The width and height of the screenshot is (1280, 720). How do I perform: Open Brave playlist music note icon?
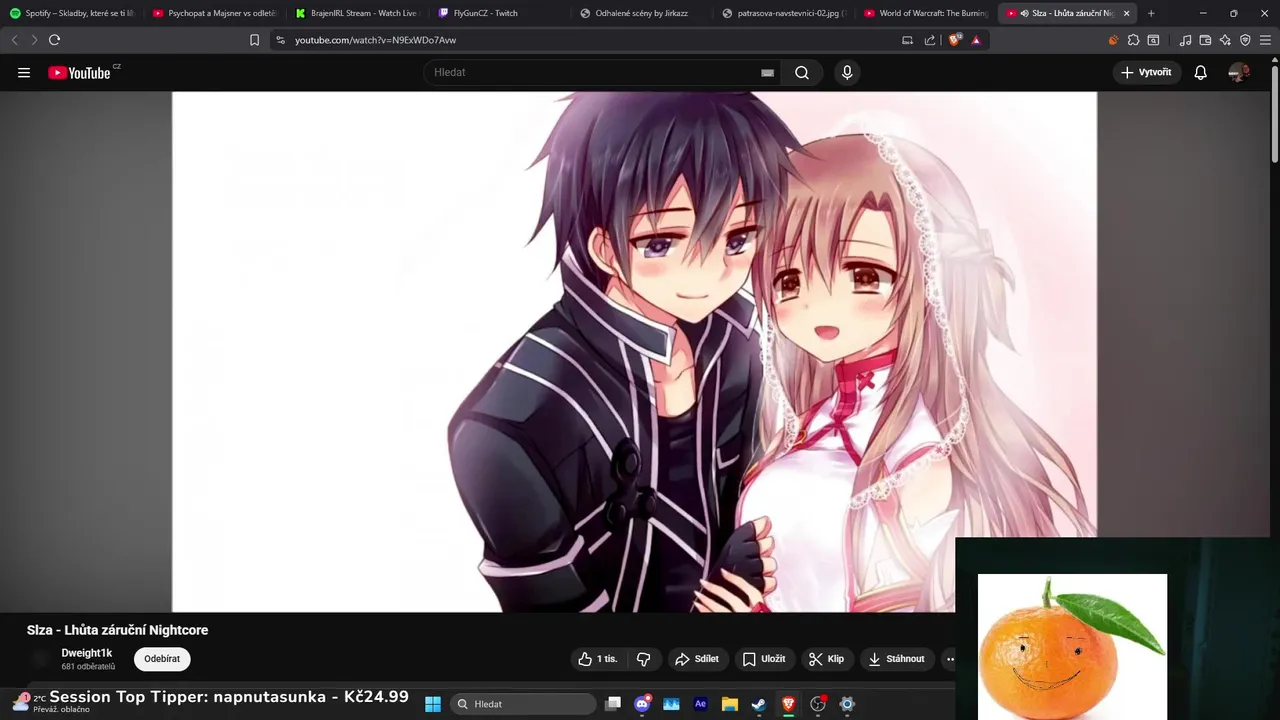click(x=1185, y=40)
